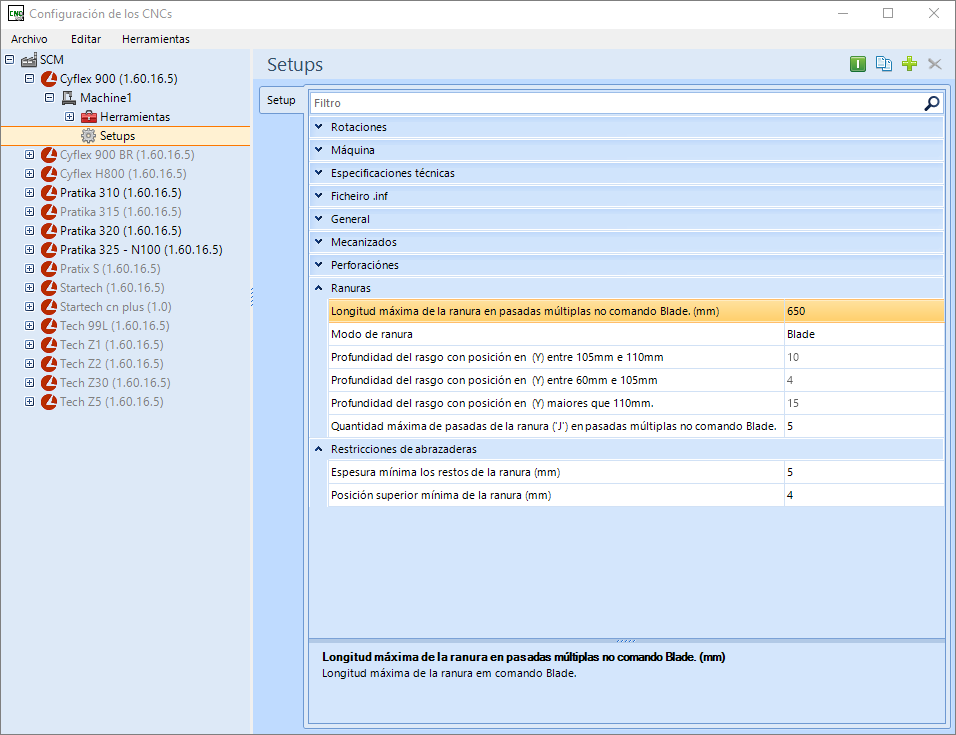Viewport: 956px width, 735px height.
Task: Click the Blade value of Modo de ranura
Action: tap(864, 334)
